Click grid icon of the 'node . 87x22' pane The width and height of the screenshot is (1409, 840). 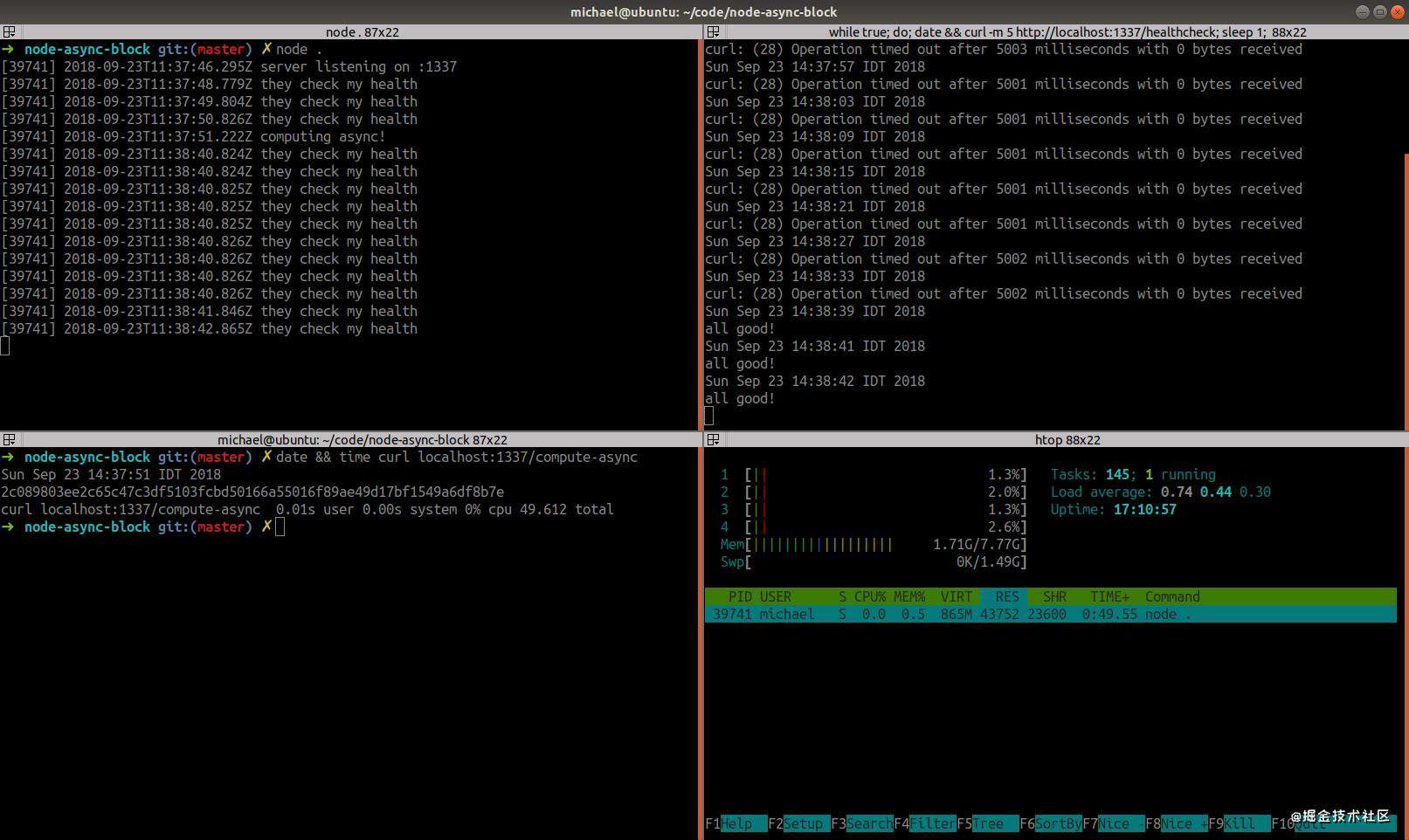pos(9,31)
